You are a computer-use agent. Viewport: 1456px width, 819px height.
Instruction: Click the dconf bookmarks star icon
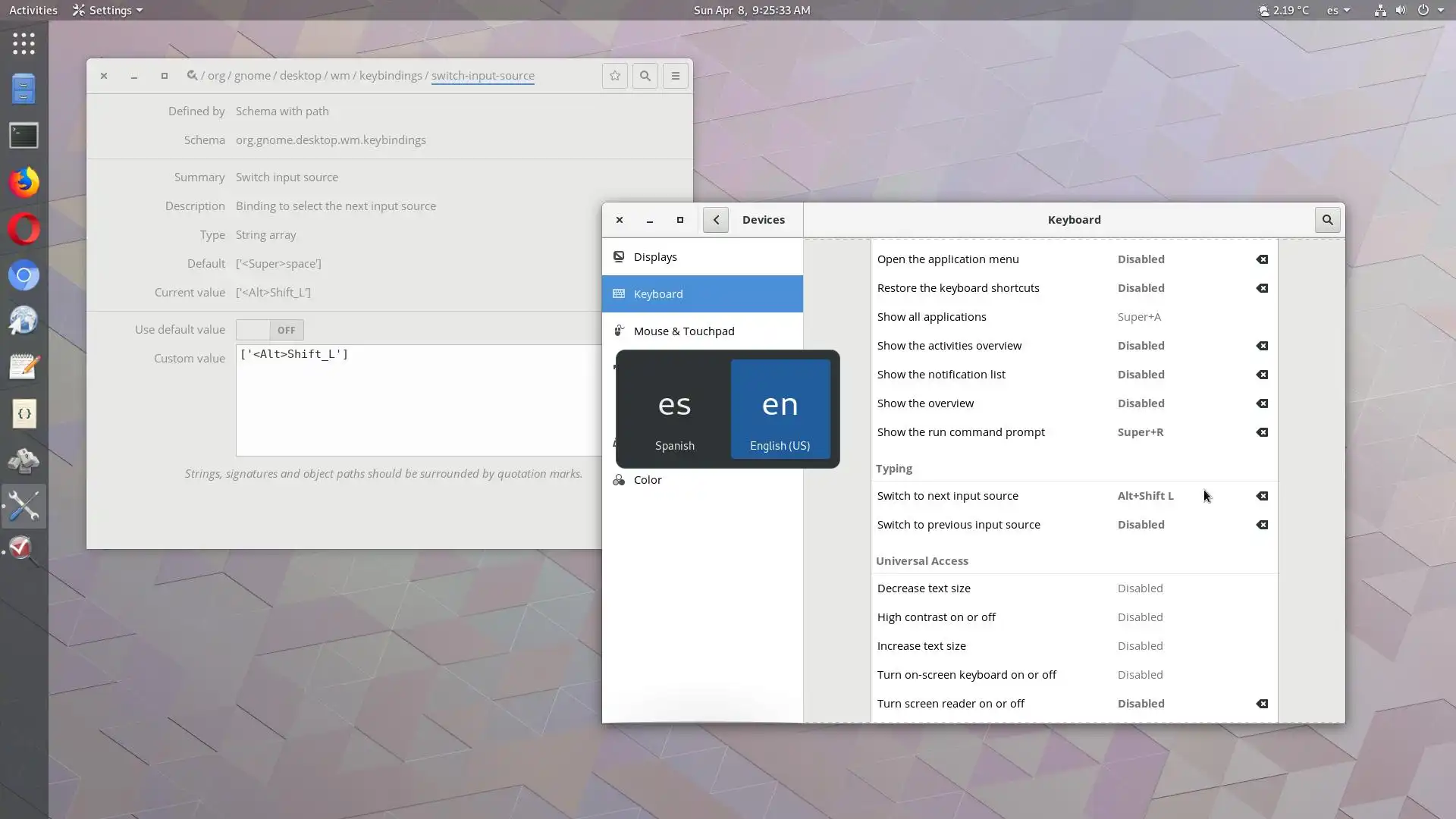tap(614, 76)
